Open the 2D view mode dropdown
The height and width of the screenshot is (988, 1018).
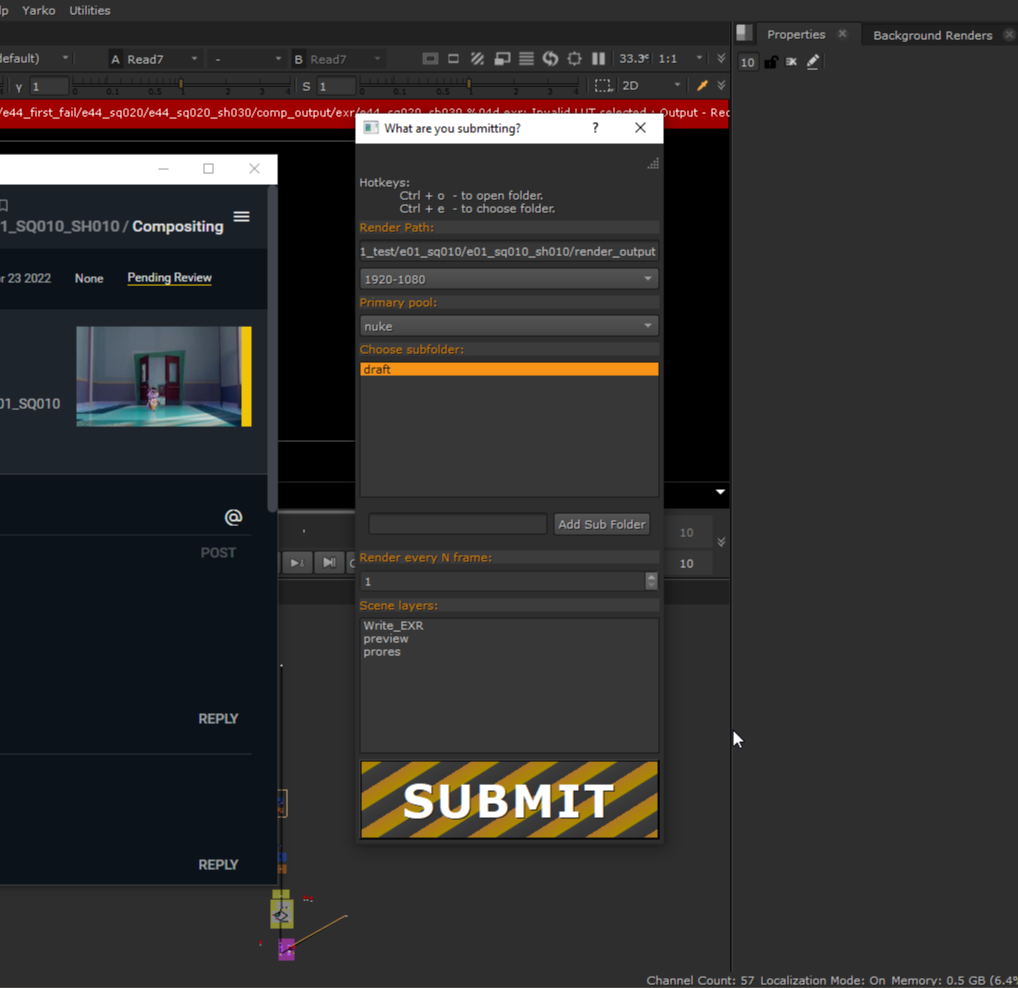click(651, 86)
